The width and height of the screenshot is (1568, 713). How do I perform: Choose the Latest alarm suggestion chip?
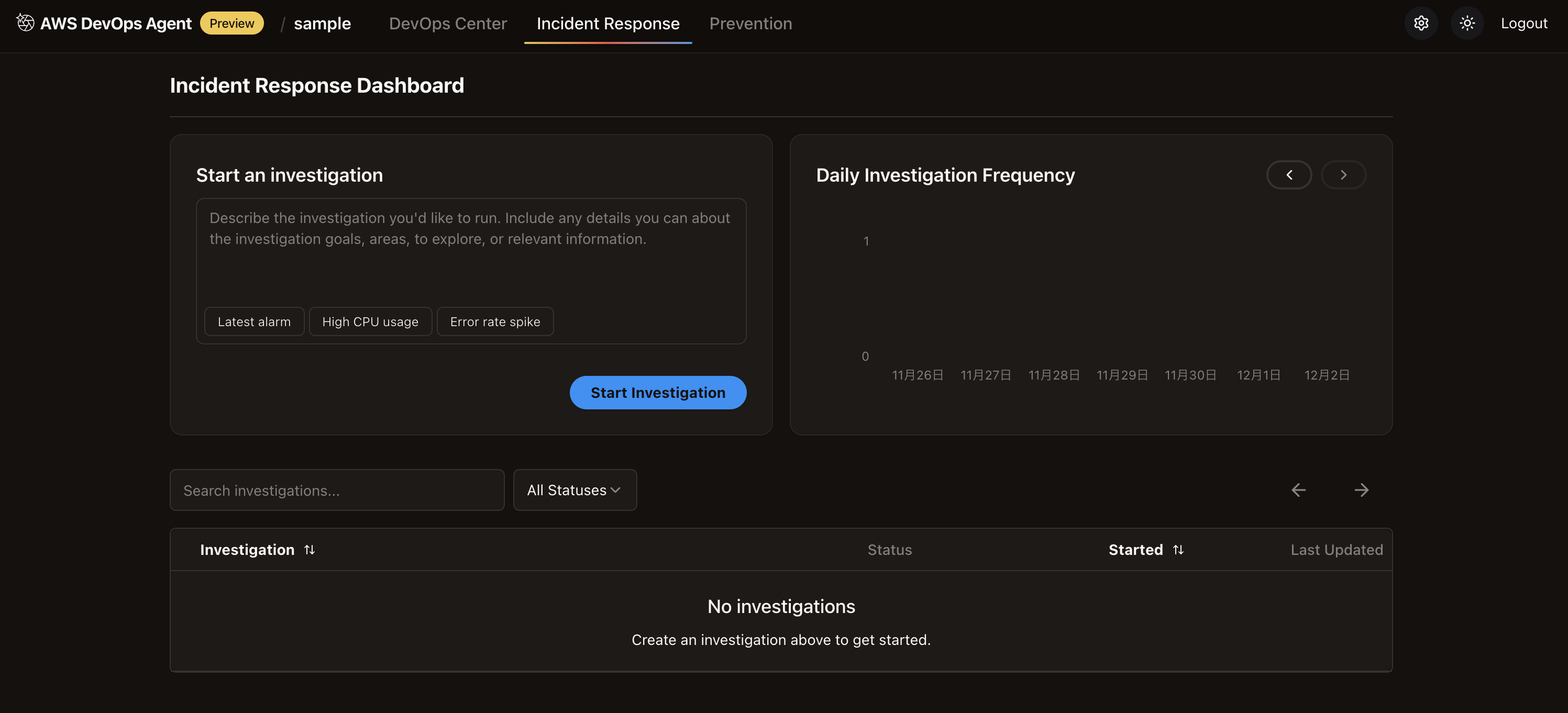pyautogui.click(x=254, y=322)
